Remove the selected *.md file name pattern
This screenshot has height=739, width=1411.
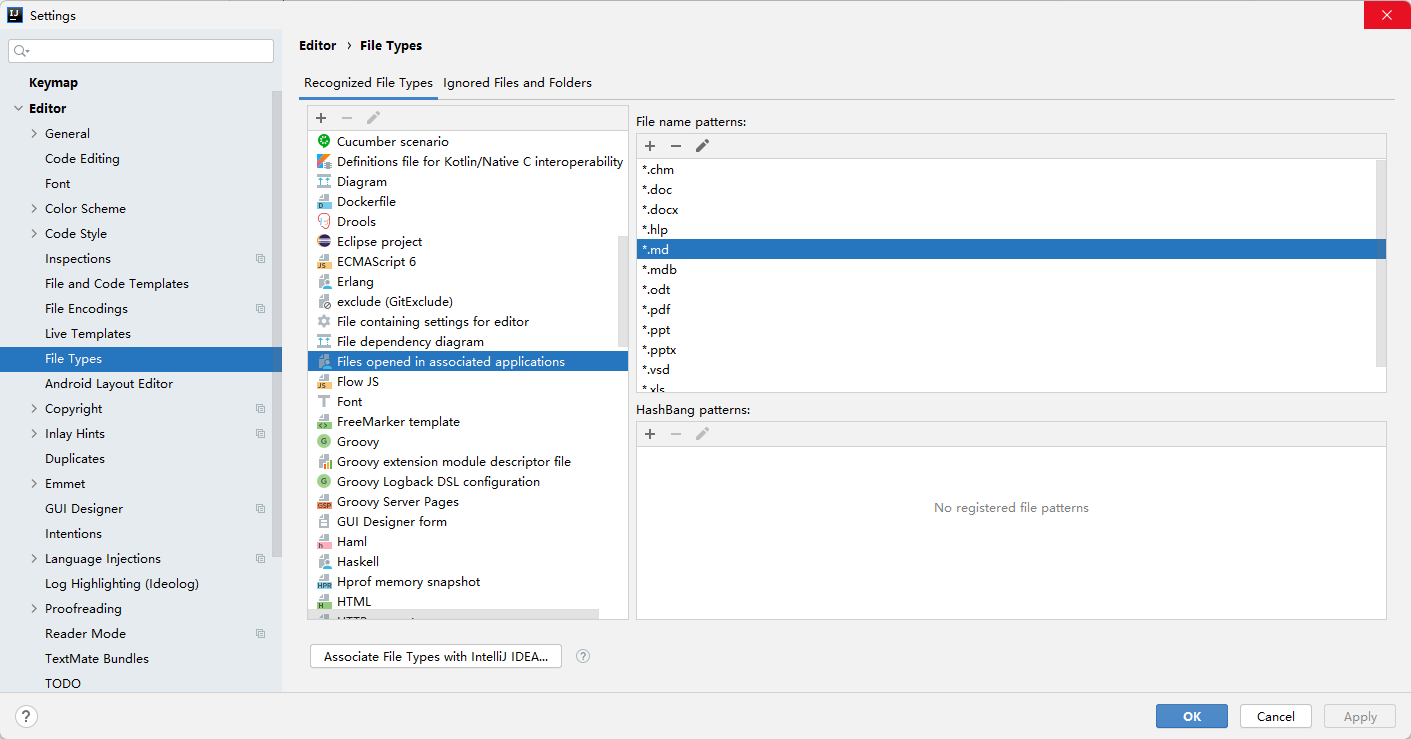click(676, 146)
